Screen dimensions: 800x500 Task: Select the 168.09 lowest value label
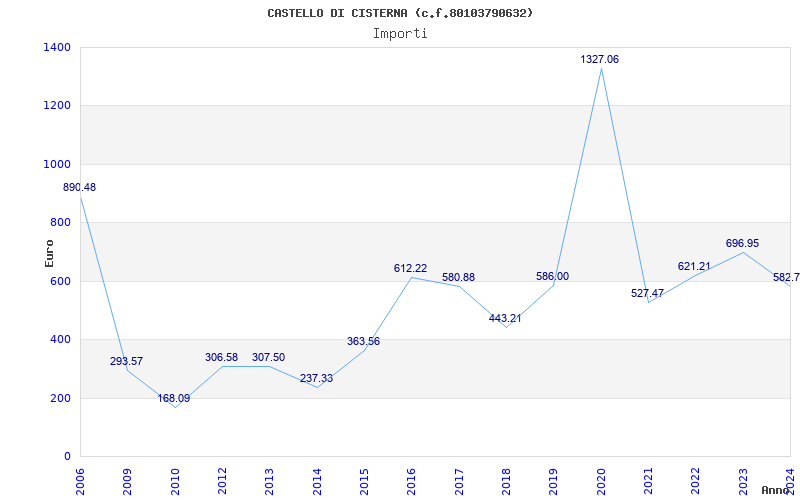174,399
